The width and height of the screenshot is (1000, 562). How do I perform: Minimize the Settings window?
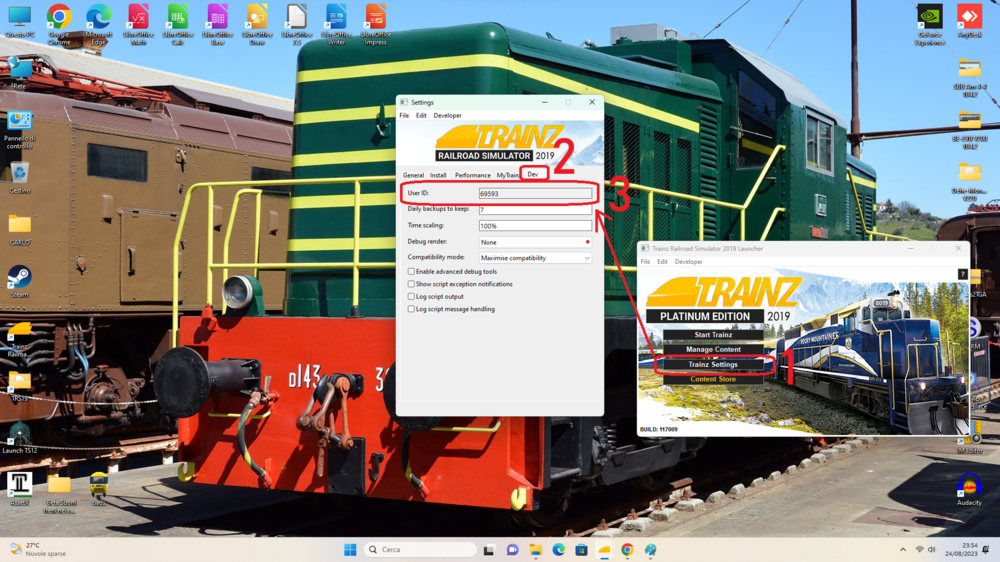coord(545,102)
